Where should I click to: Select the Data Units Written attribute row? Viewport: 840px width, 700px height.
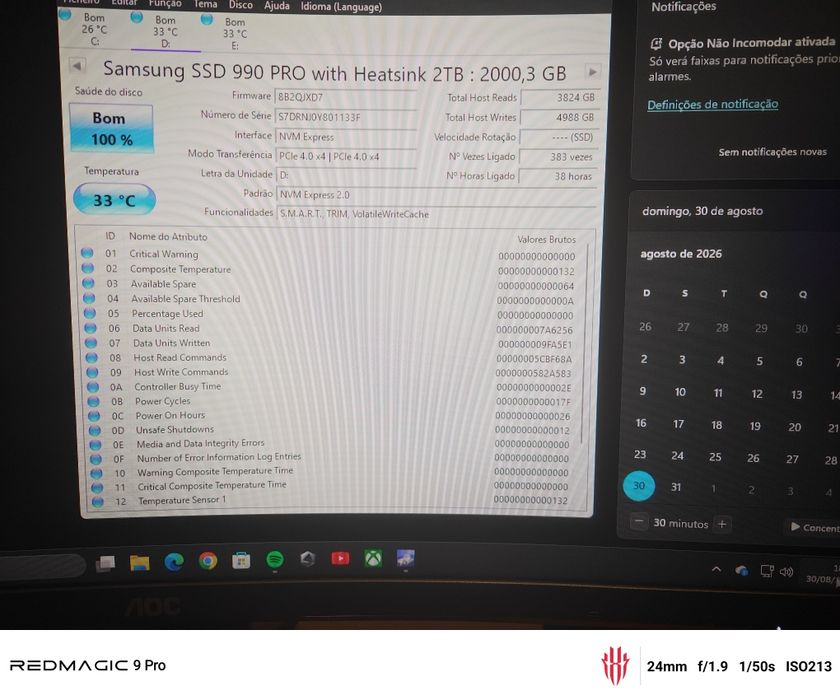click(x=329, y=343)
